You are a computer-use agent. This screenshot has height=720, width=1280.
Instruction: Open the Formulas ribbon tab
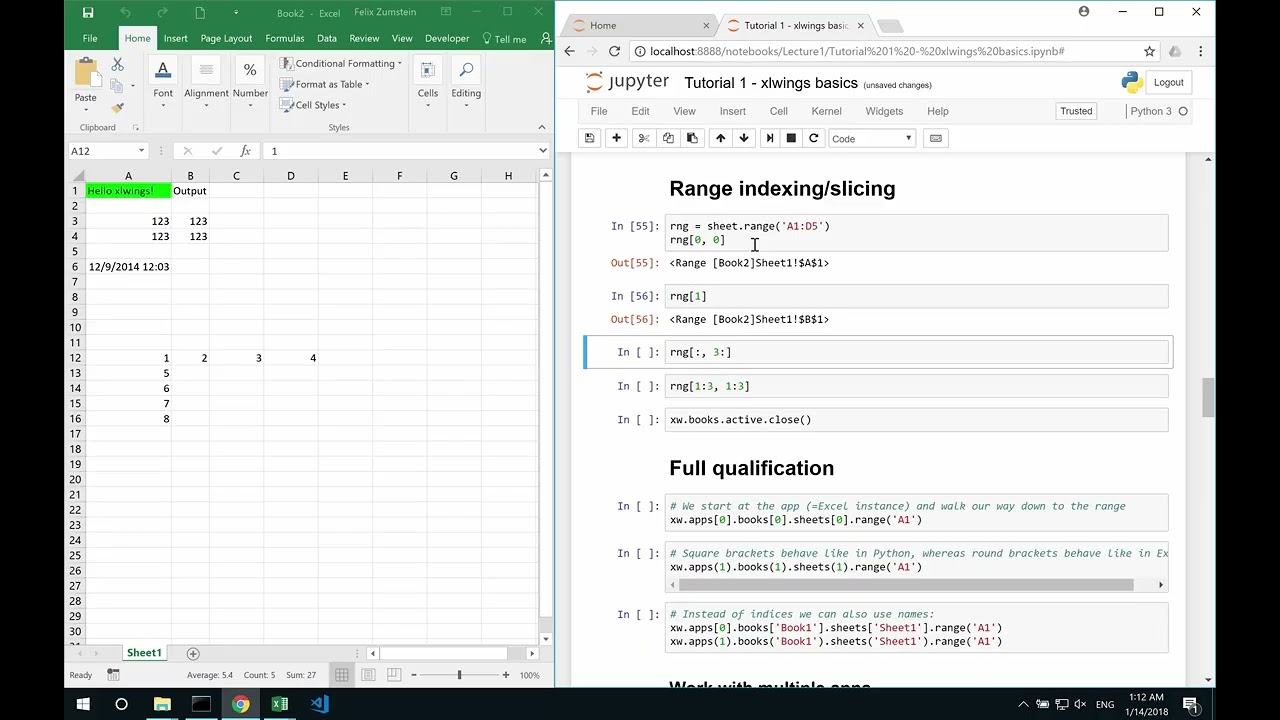pos(285,39)
